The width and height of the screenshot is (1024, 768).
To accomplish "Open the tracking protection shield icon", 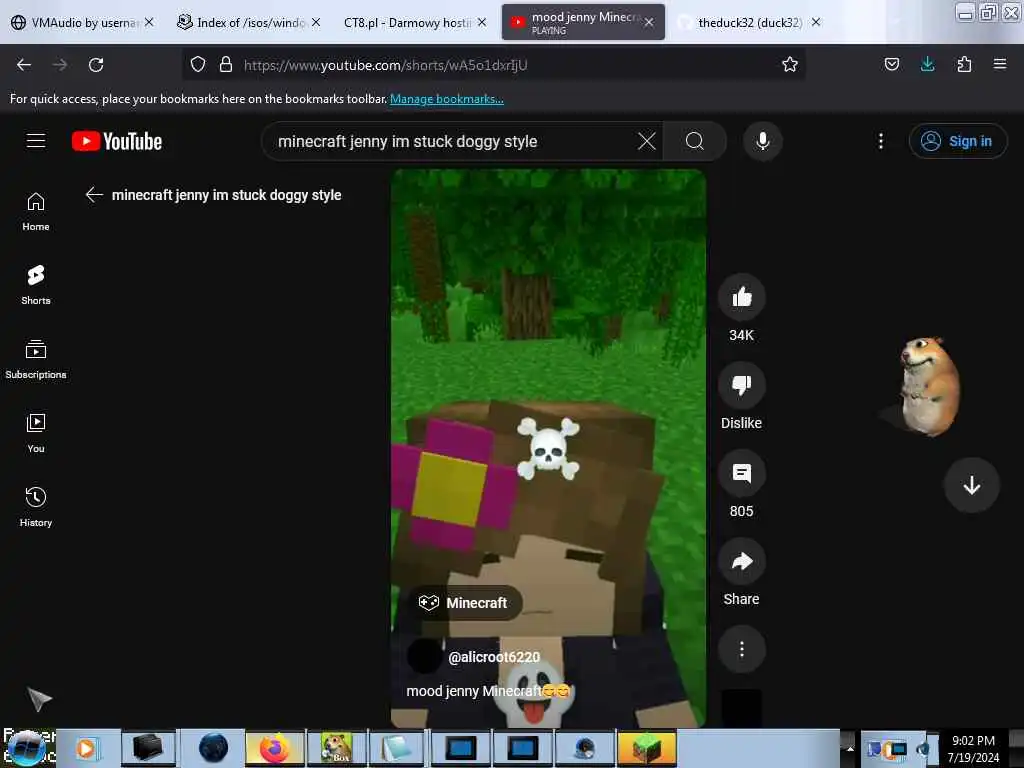I will 198,65.
